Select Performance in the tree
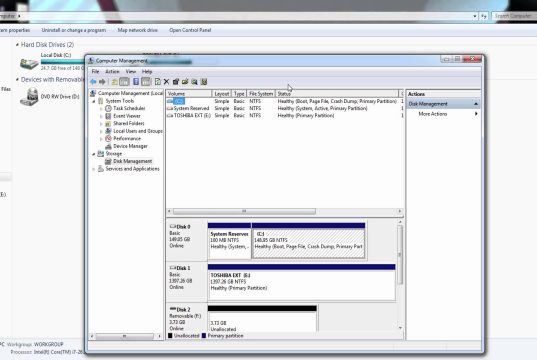This screenshot has width=537, height=360. pyautogui.click(x=127, y=138)
